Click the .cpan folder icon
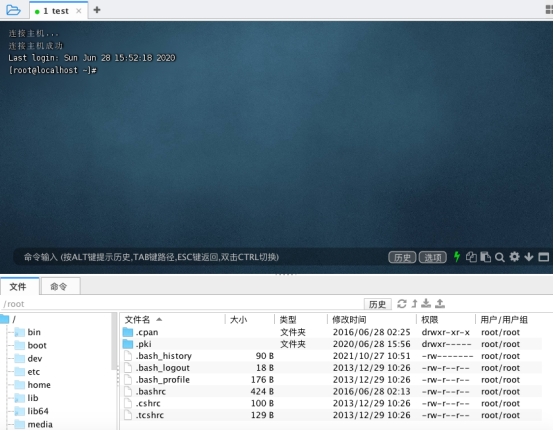The image size is (554, 431). point(128,332)
